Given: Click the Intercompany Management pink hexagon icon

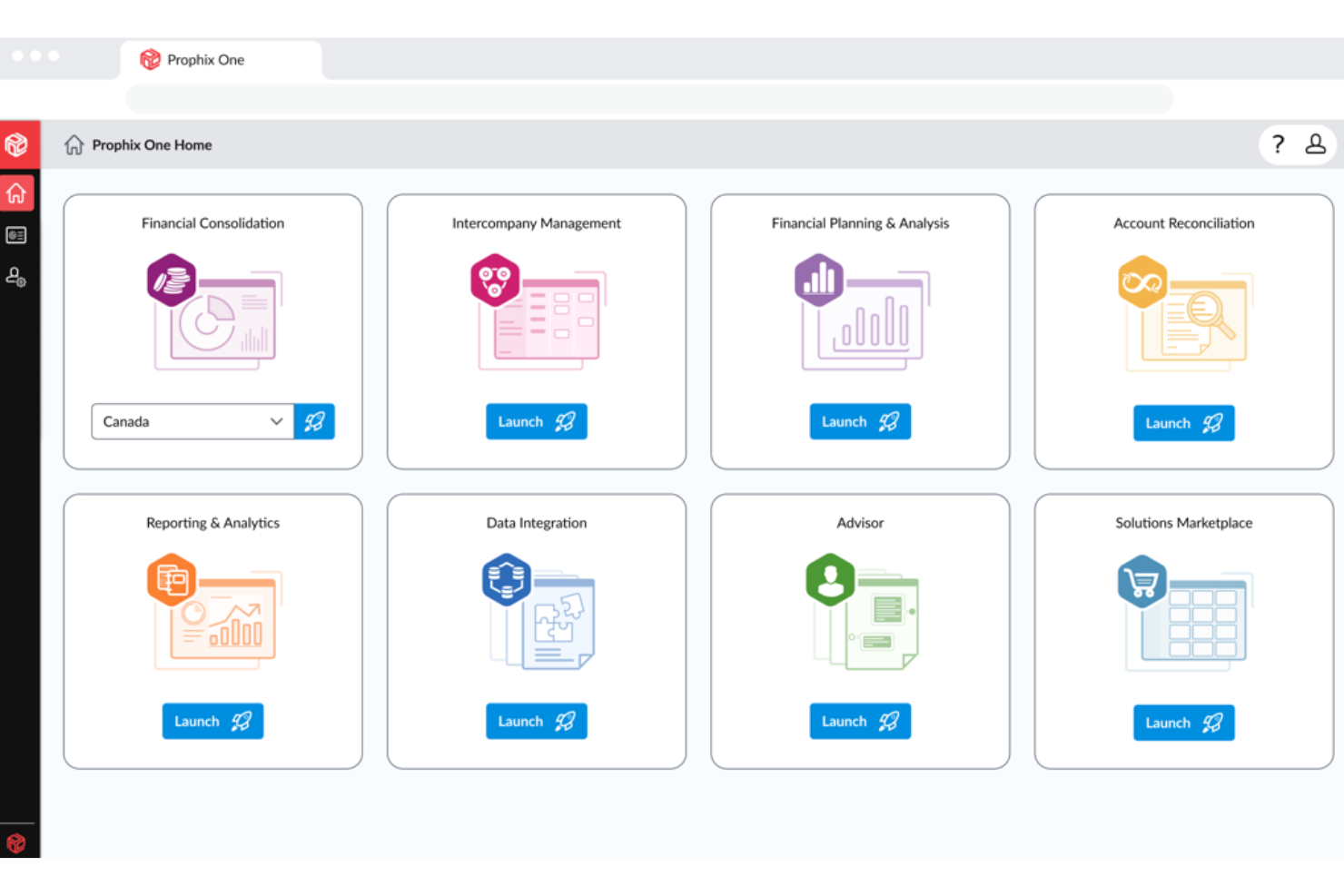Looking at the screenshot, I should coord(495,280).
